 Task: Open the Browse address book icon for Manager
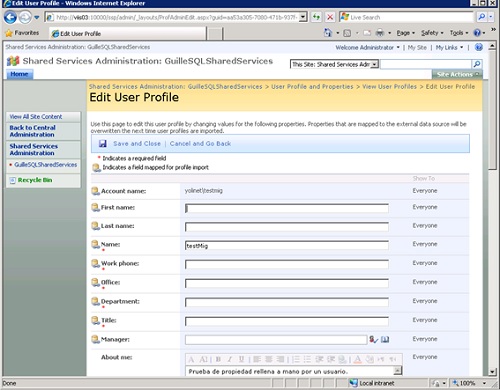[385, 339]
